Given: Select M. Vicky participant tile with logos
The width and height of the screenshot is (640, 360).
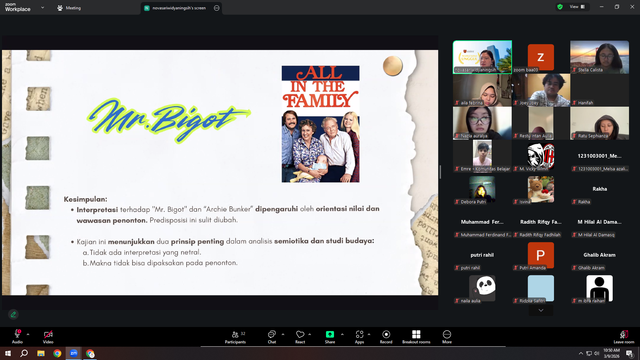Looking at the screenshot, I should pos(541,156).
